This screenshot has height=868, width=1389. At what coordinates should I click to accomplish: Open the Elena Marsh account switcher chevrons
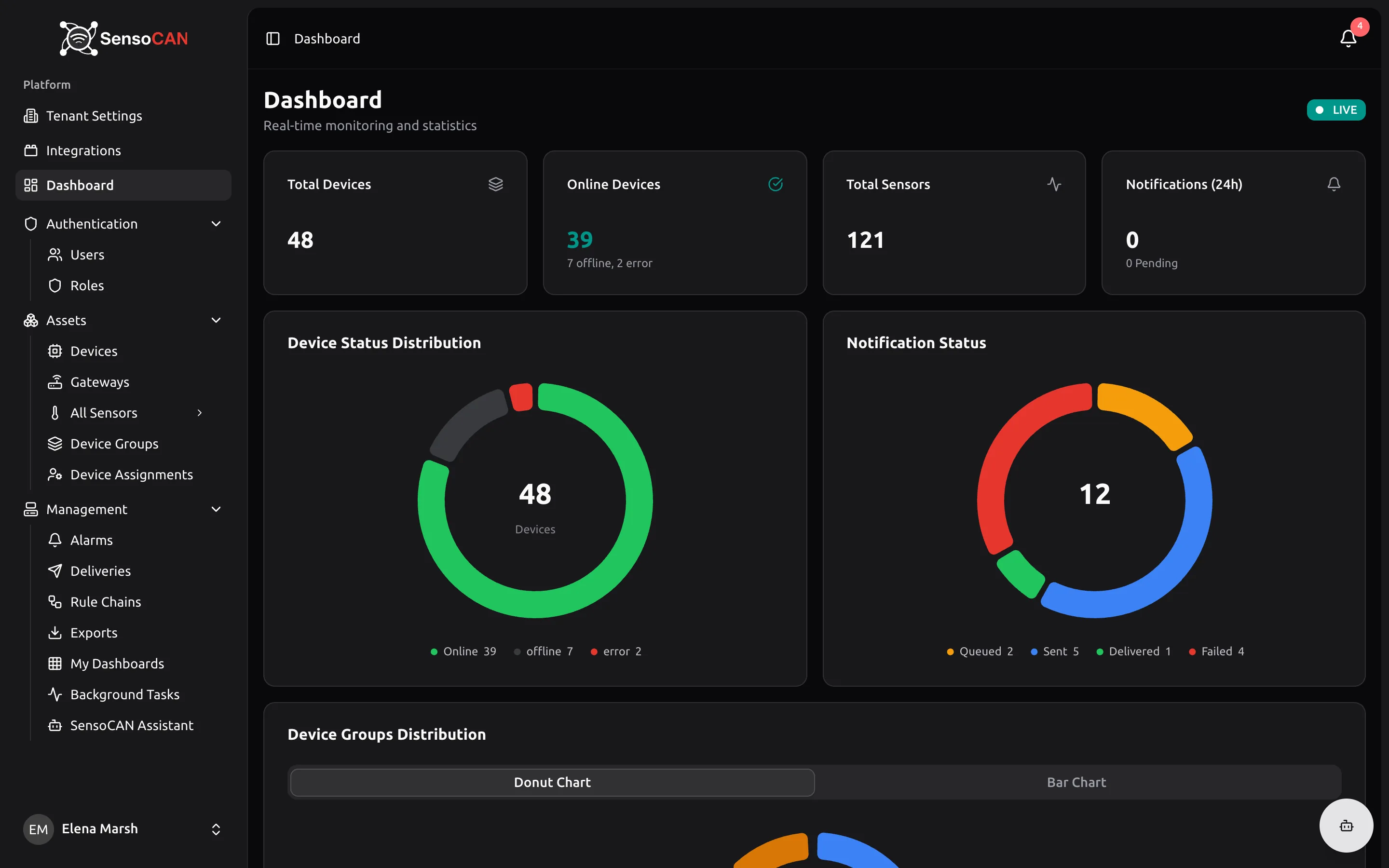click(x=216, y=829)
